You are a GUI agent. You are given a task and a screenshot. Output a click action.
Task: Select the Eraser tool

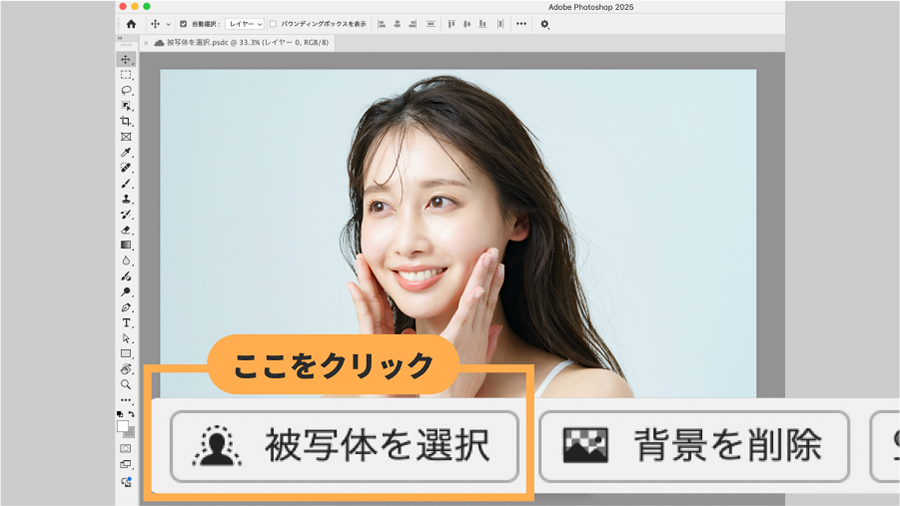click(x=126, y=230)
